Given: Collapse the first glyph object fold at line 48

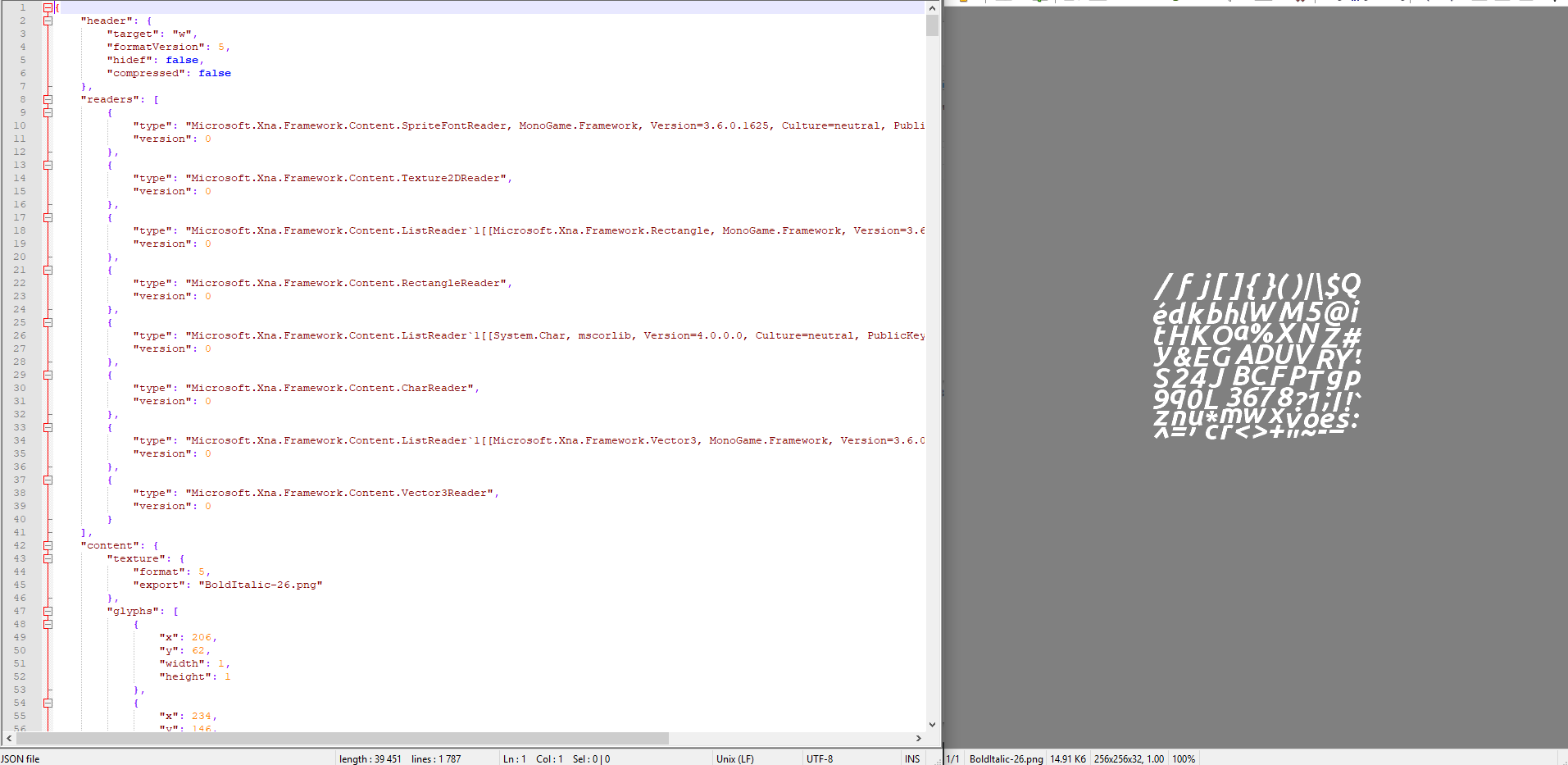Looking at the screenshot, I should pos(48,624).
